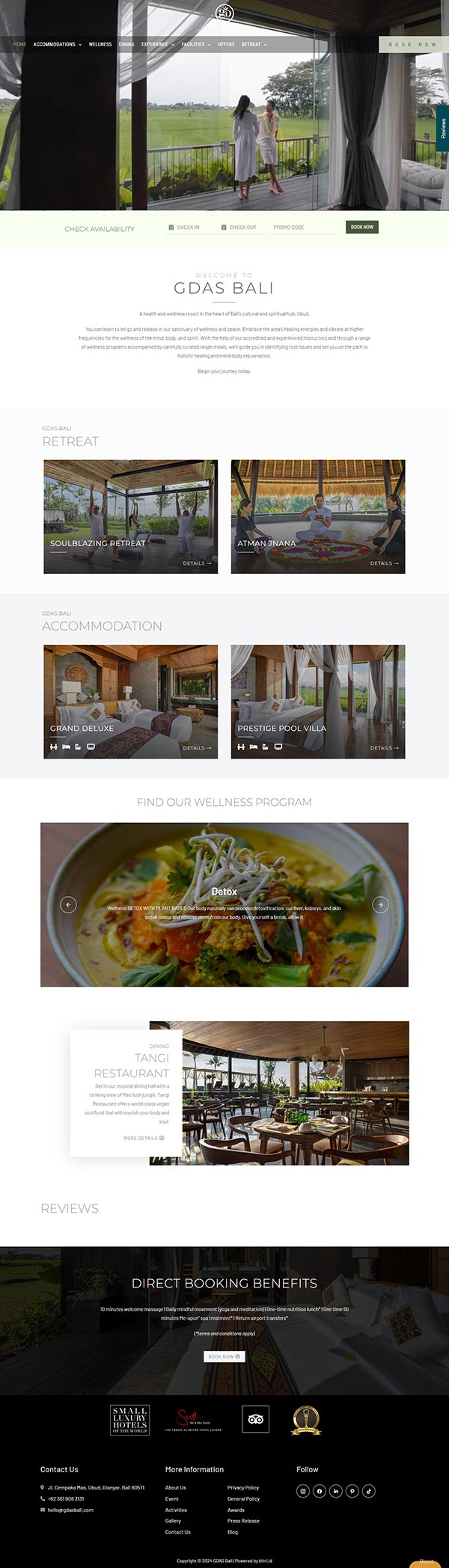Select the Check In date field
The width and height of the screenshot is (449, 1568).
point(189,227)
